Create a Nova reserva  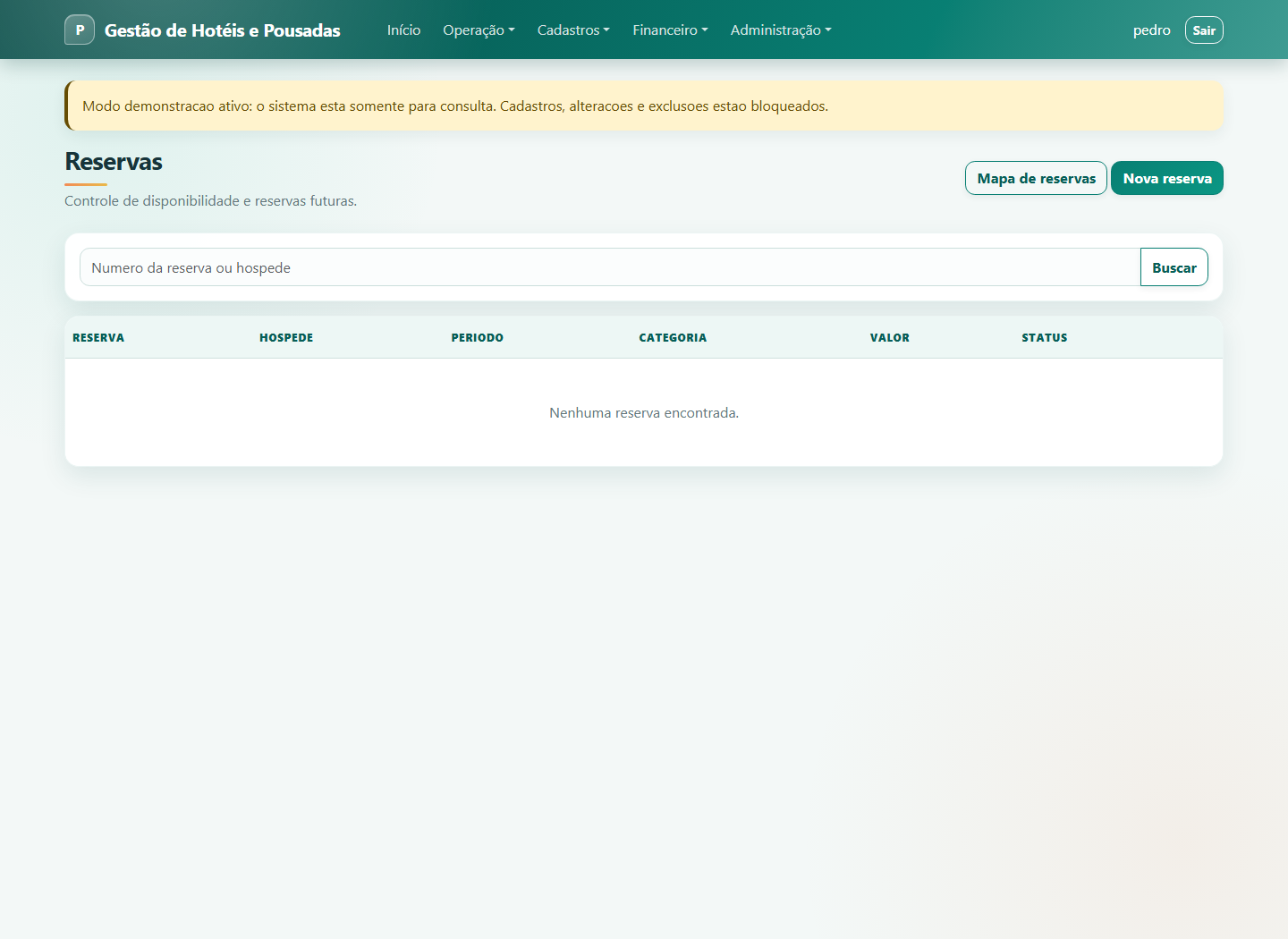pos(1167,178)
